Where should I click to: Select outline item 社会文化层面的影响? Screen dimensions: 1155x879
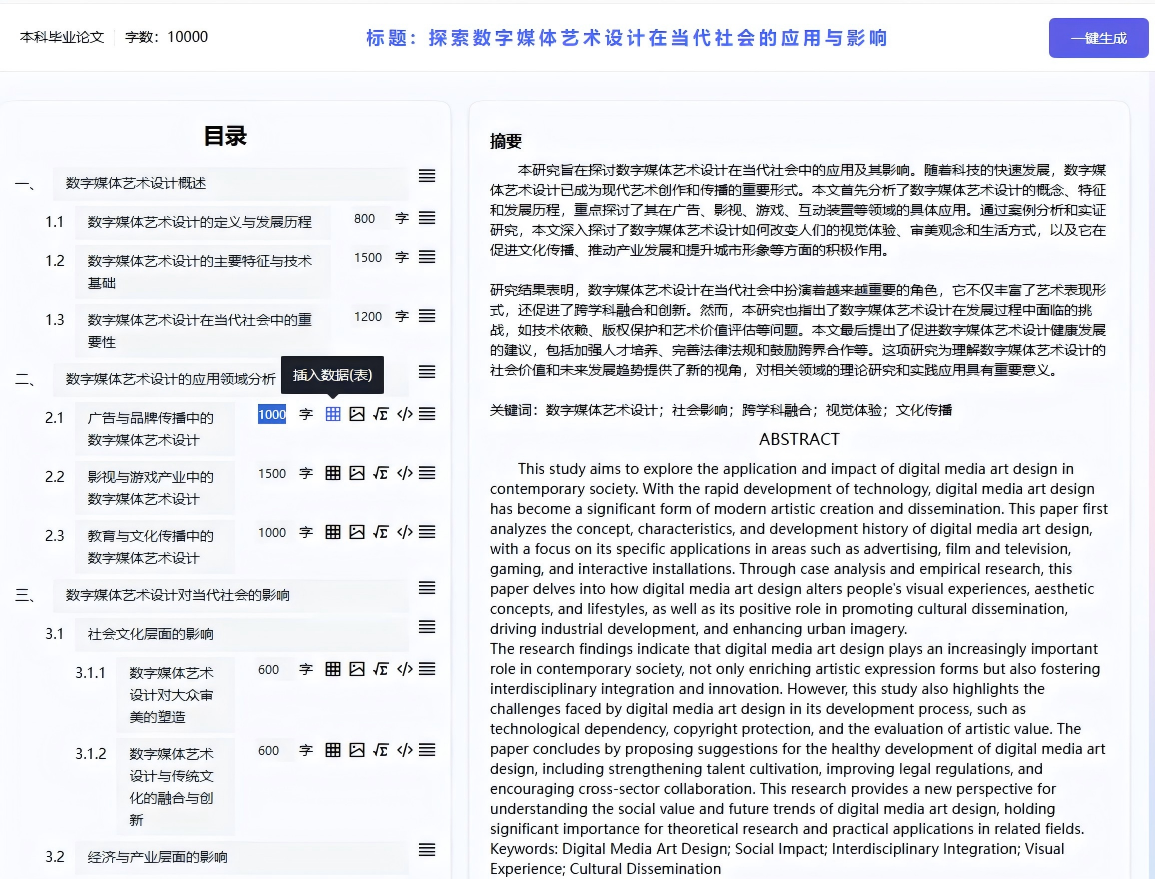point(150,634)
